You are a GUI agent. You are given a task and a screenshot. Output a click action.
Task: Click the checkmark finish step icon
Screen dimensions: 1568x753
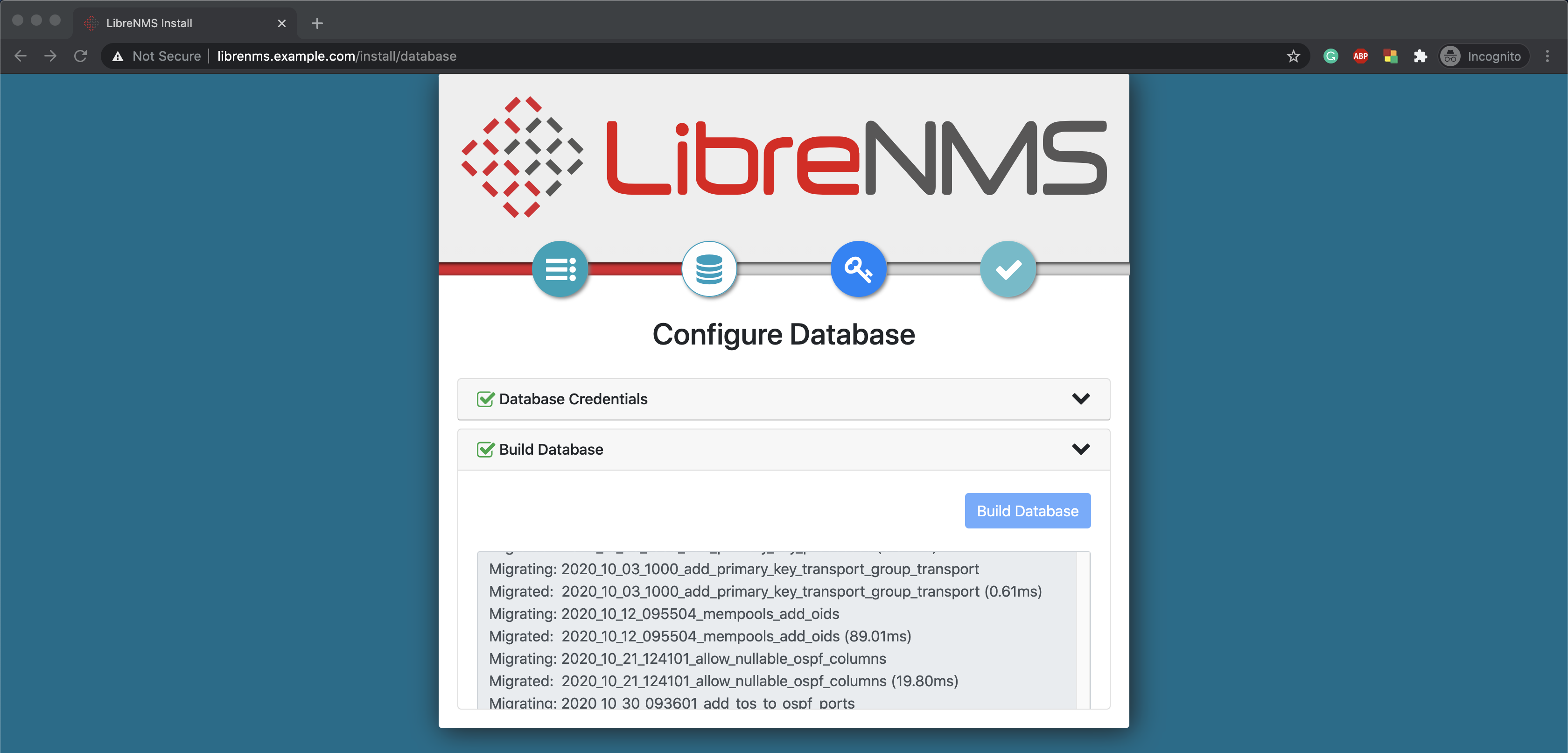[1008, 269]
